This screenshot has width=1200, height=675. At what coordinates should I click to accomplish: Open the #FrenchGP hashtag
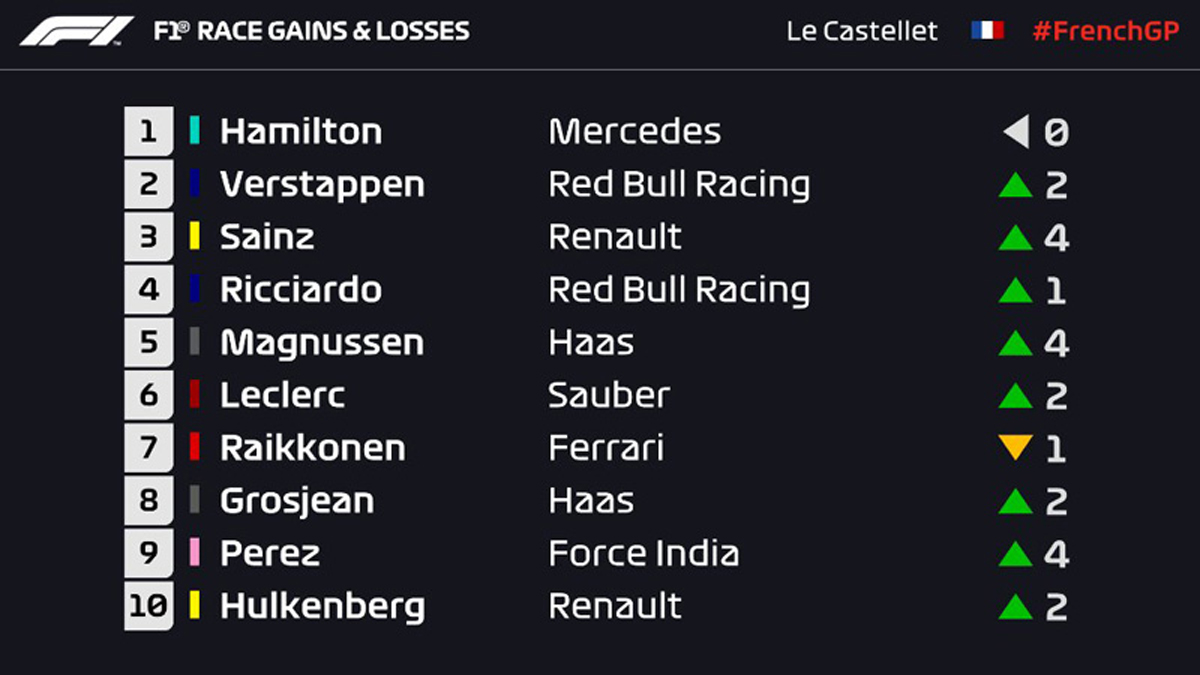click(1105, 31)
